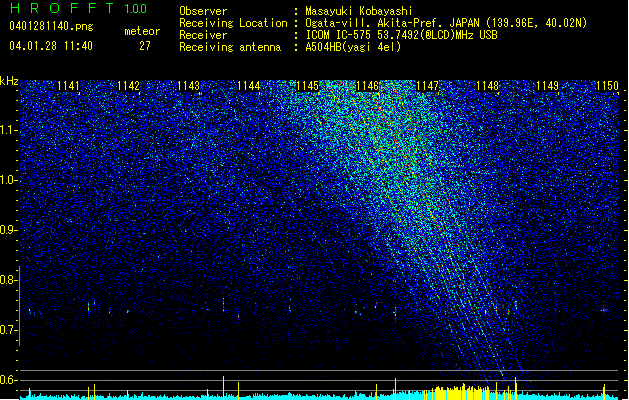The height and width of the screenshot is (400, 629).
Task: Click the 1141 time axis marker
Action: pos(69,86)
